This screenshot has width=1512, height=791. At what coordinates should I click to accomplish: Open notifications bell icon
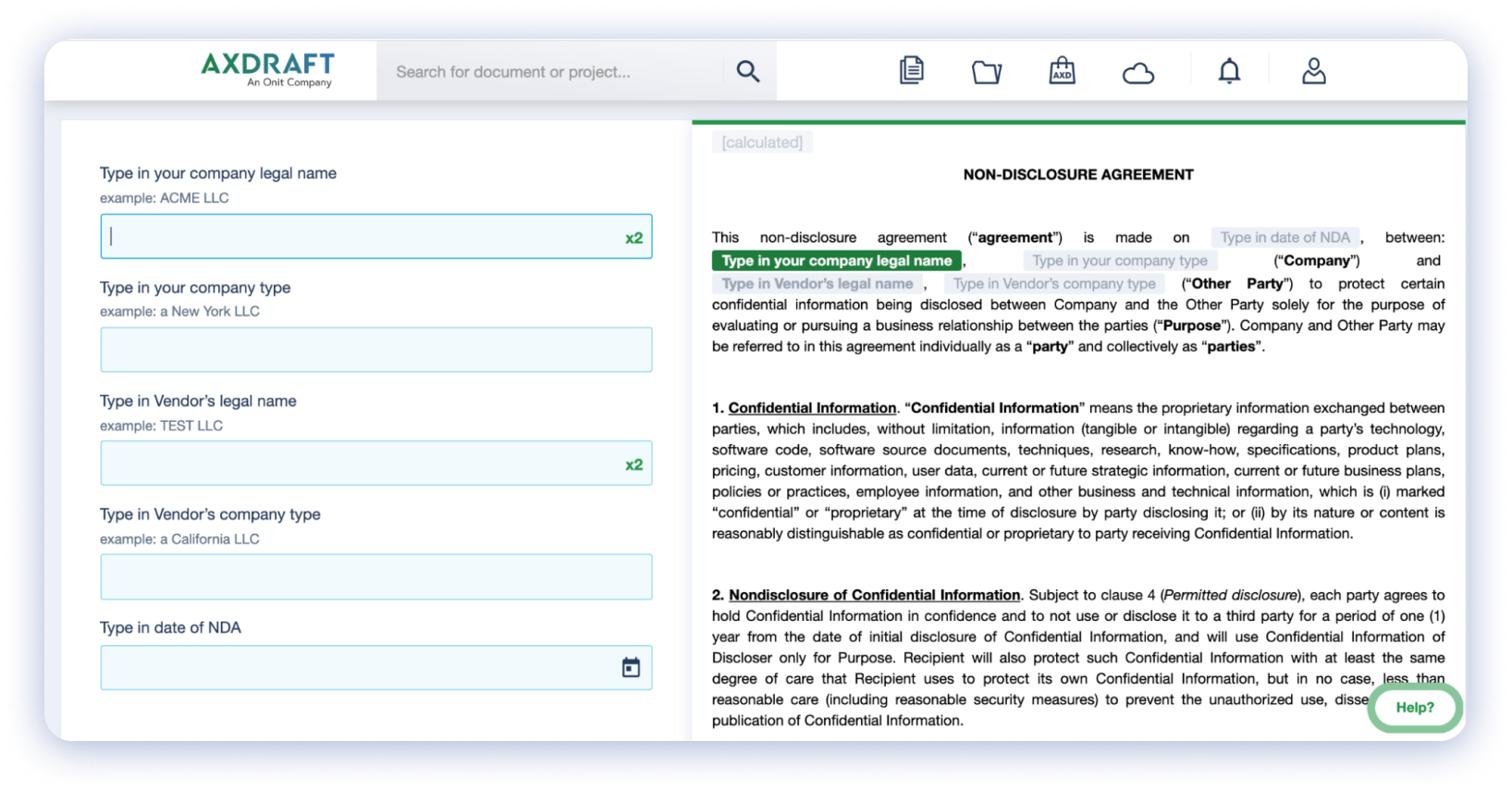click(1229, 71)
